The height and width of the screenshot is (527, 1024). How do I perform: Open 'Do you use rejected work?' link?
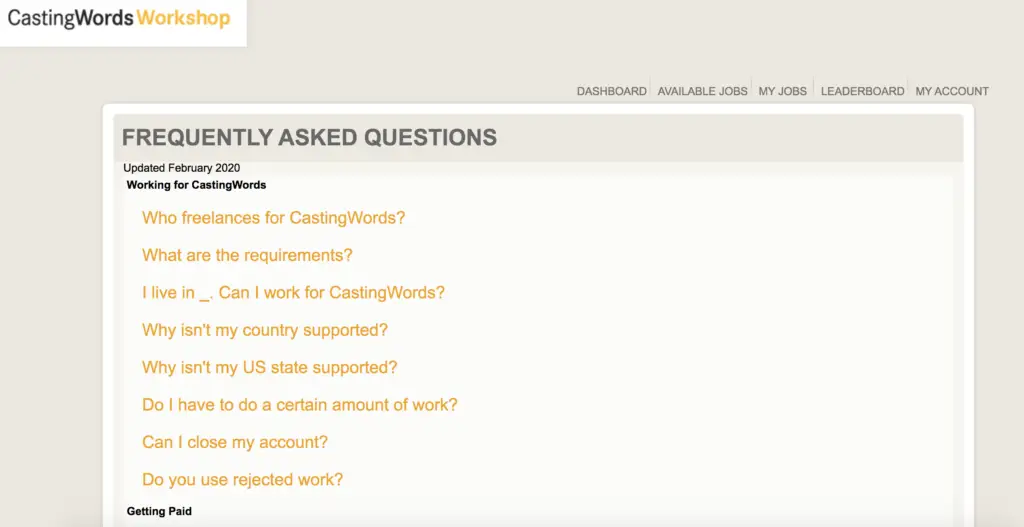click(242, 479)
